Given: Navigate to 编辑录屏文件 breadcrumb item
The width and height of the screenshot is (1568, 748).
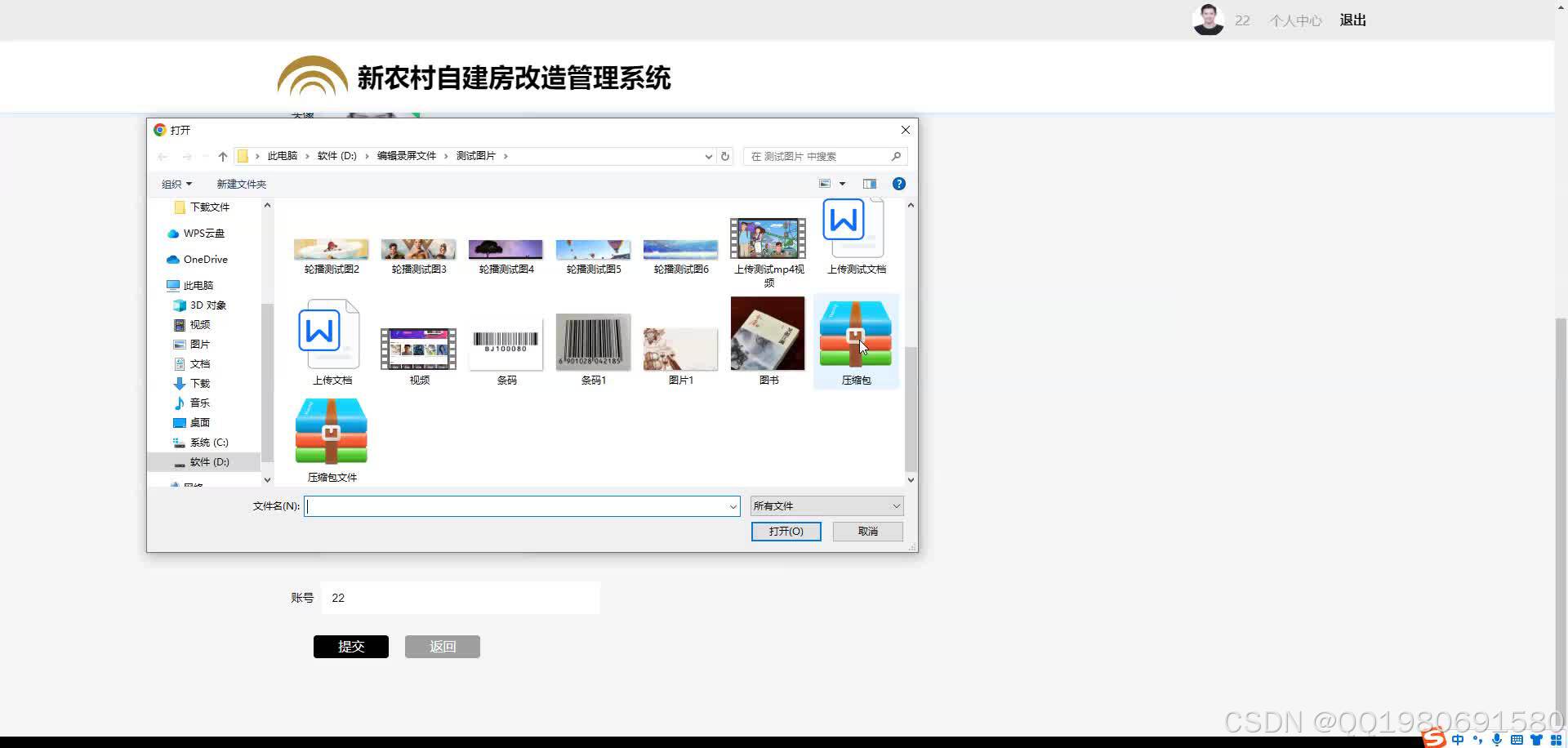Looking at the screenshot, I should pos(407,155).
